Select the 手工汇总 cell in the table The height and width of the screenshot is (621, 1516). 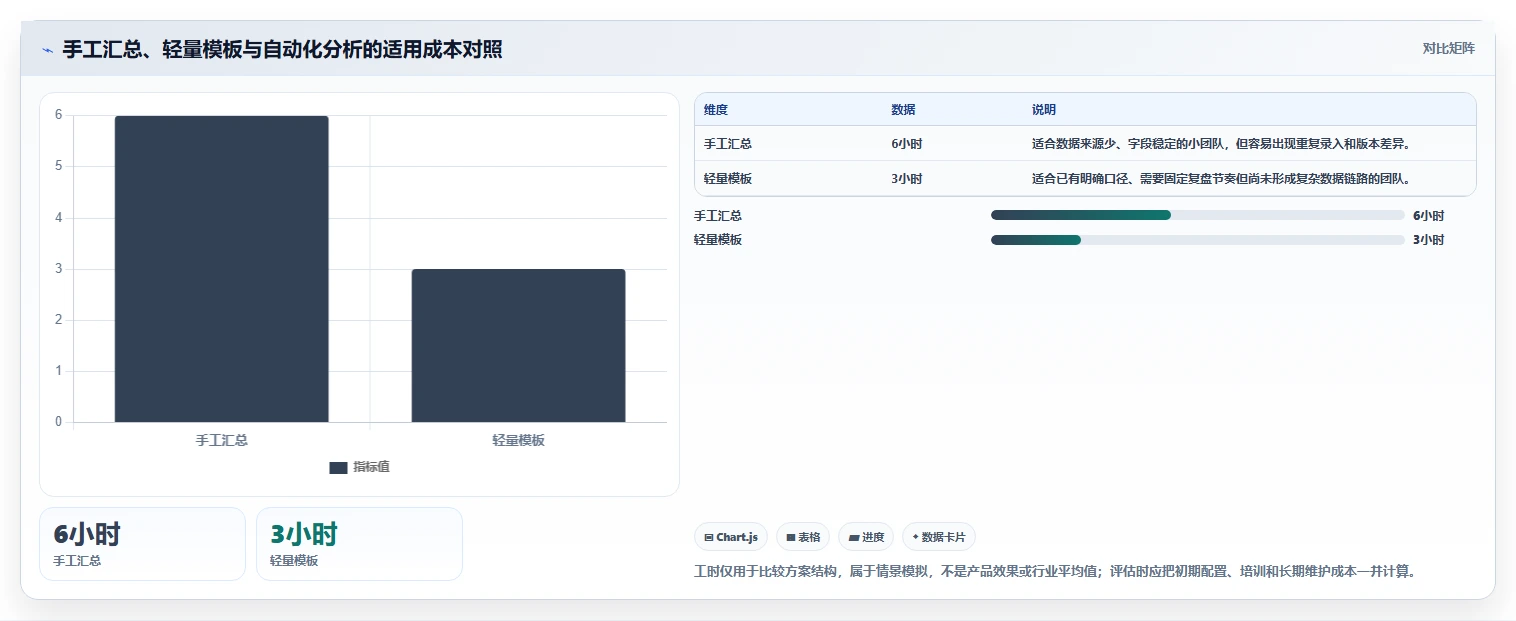(x=728, y=144)
